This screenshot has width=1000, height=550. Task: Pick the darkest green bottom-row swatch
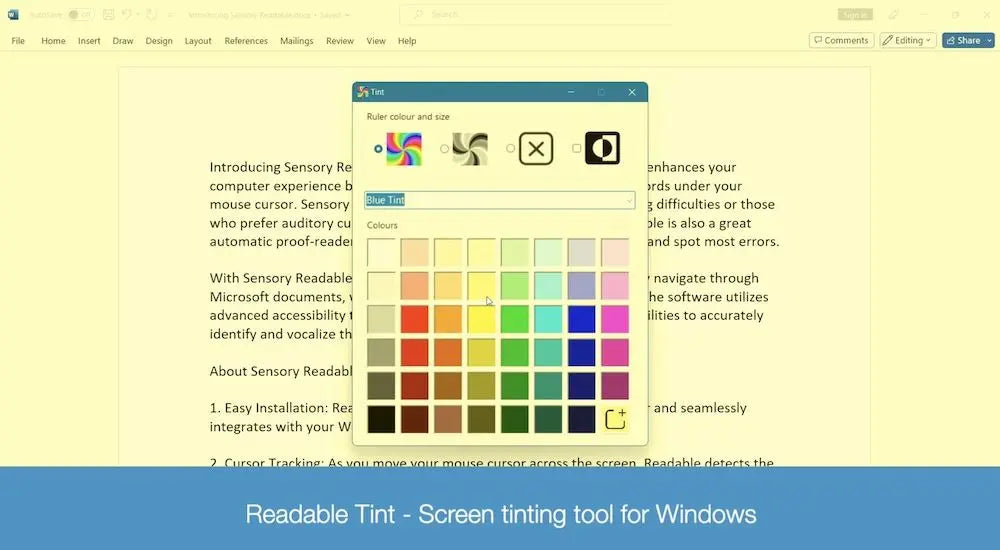515,419
